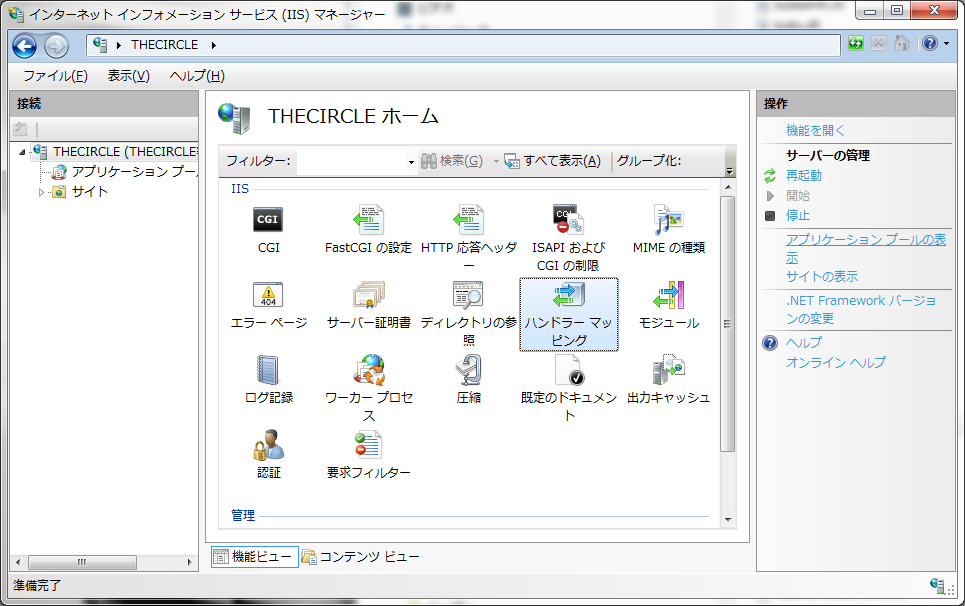Click アプリケーション プールの表示 link
Screen dimensions: 965x606
pyautogui.click(x=866, y=249)
